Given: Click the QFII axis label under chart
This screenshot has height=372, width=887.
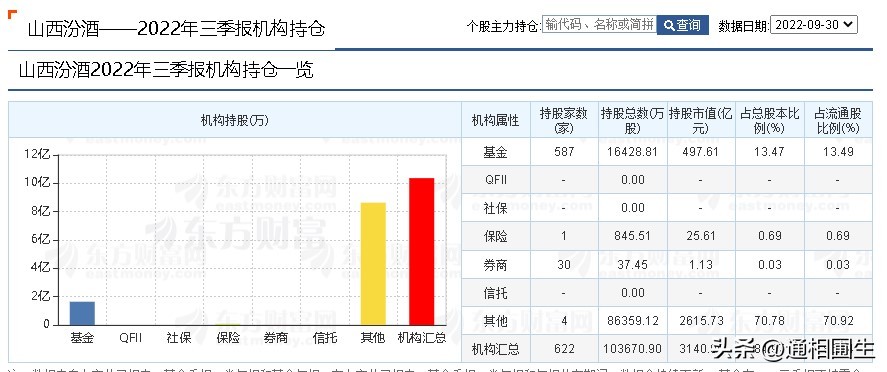Looking at the screenshot, I should tap(131, 338).
